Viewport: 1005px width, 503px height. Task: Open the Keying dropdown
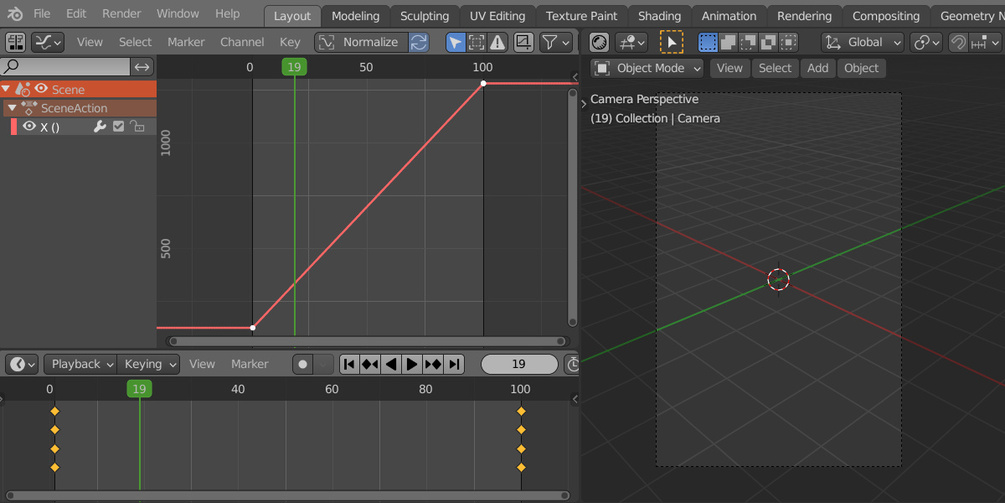(x=150, y=364)
